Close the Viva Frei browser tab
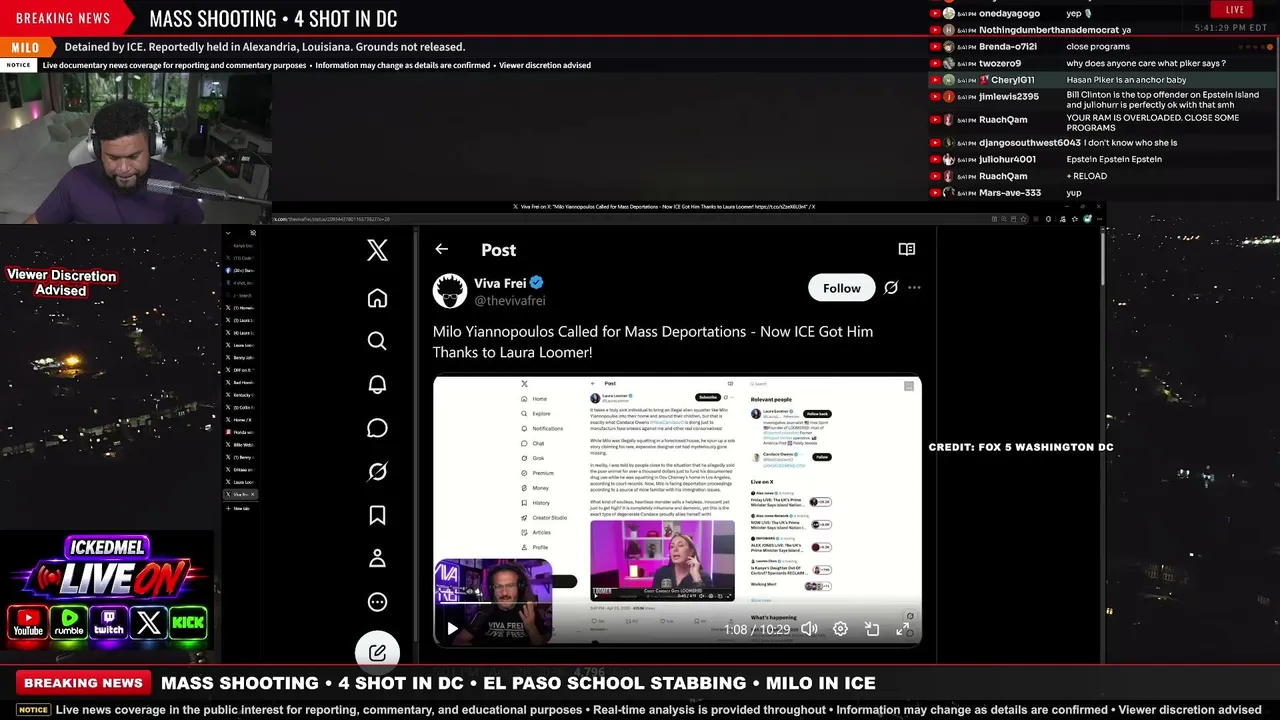 click(253, 494)
